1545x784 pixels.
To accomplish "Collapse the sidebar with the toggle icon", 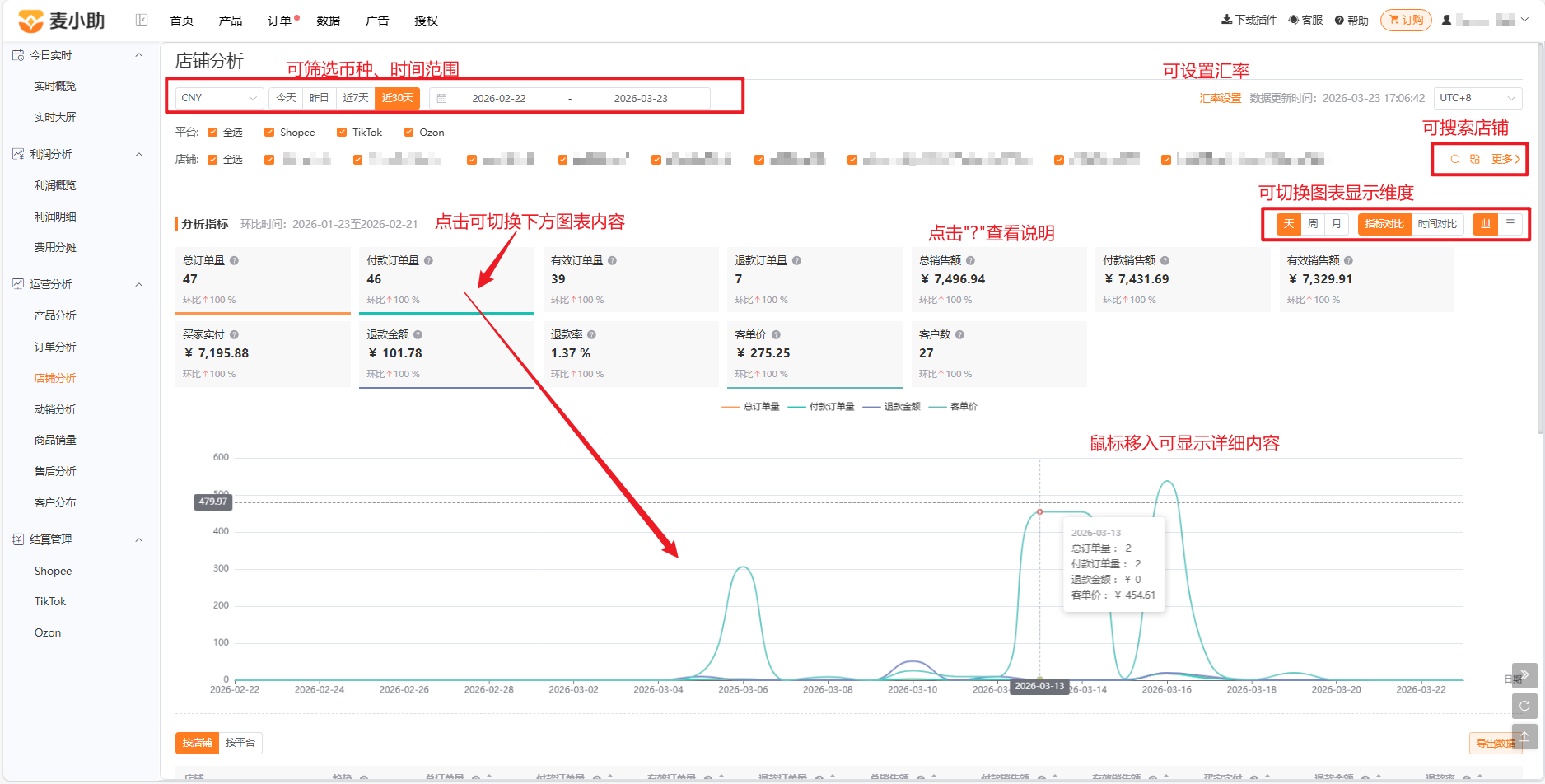I will pyautogui.click(x=142, y=20).
